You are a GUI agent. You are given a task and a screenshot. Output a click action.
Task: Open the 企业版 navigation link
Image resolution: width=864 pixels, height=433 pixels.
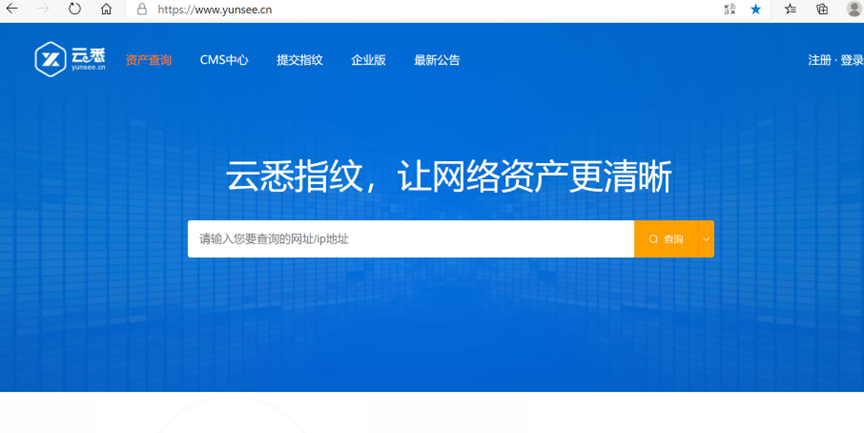click(x=368, y=60)
